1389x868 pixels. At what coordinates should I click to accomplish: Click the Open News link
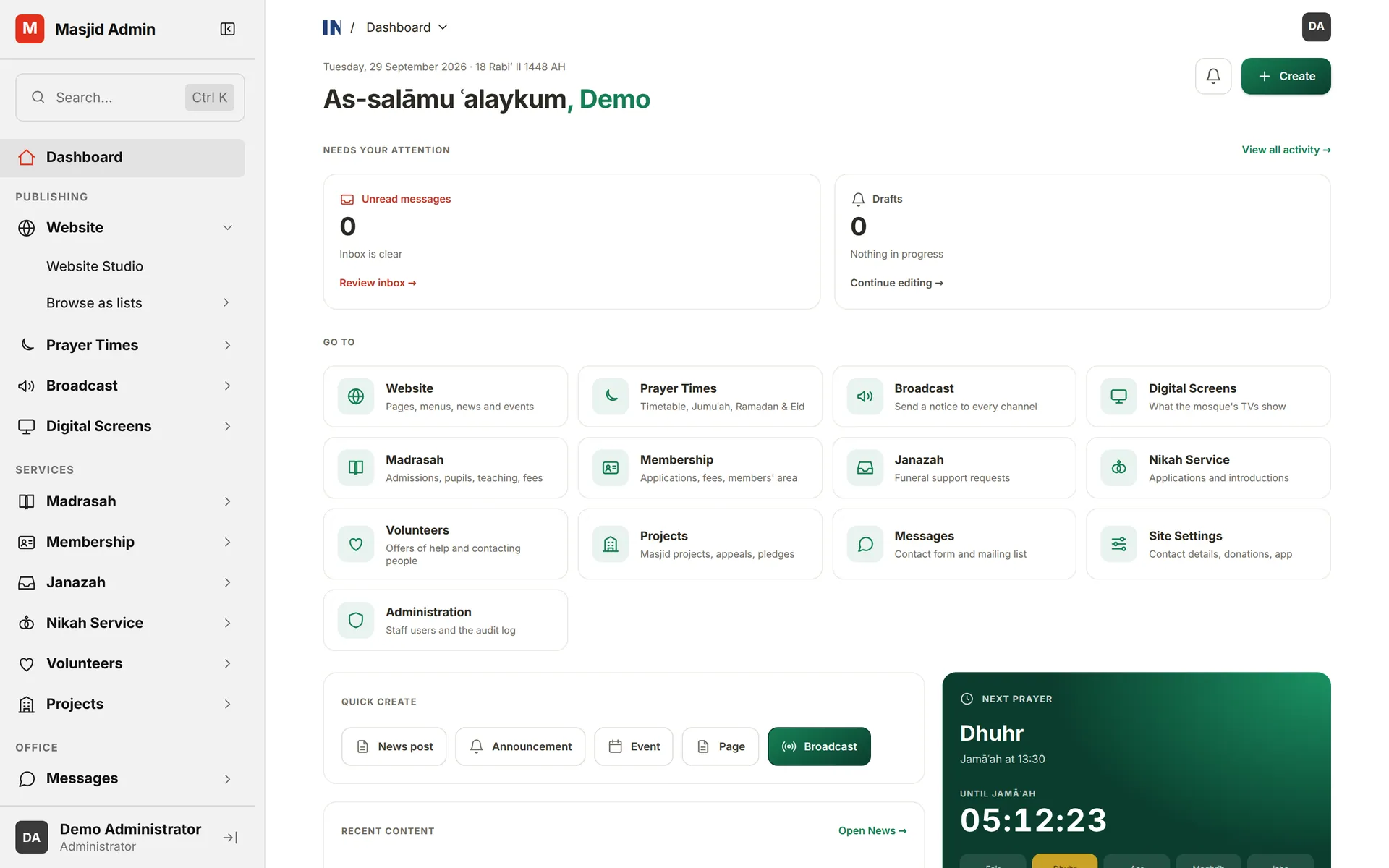[x=872, y=831]
